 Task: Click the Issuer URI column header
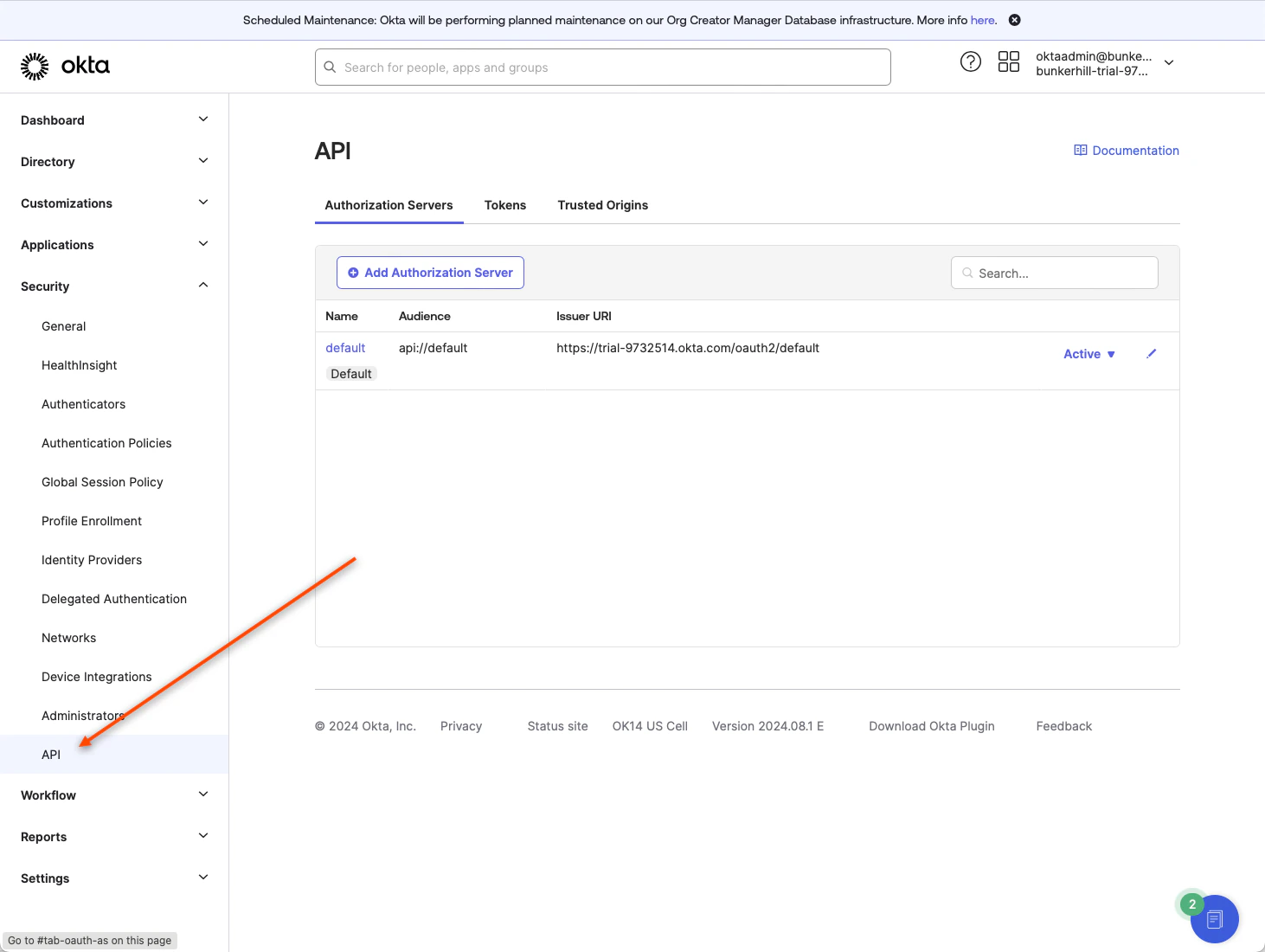[584, 316]
